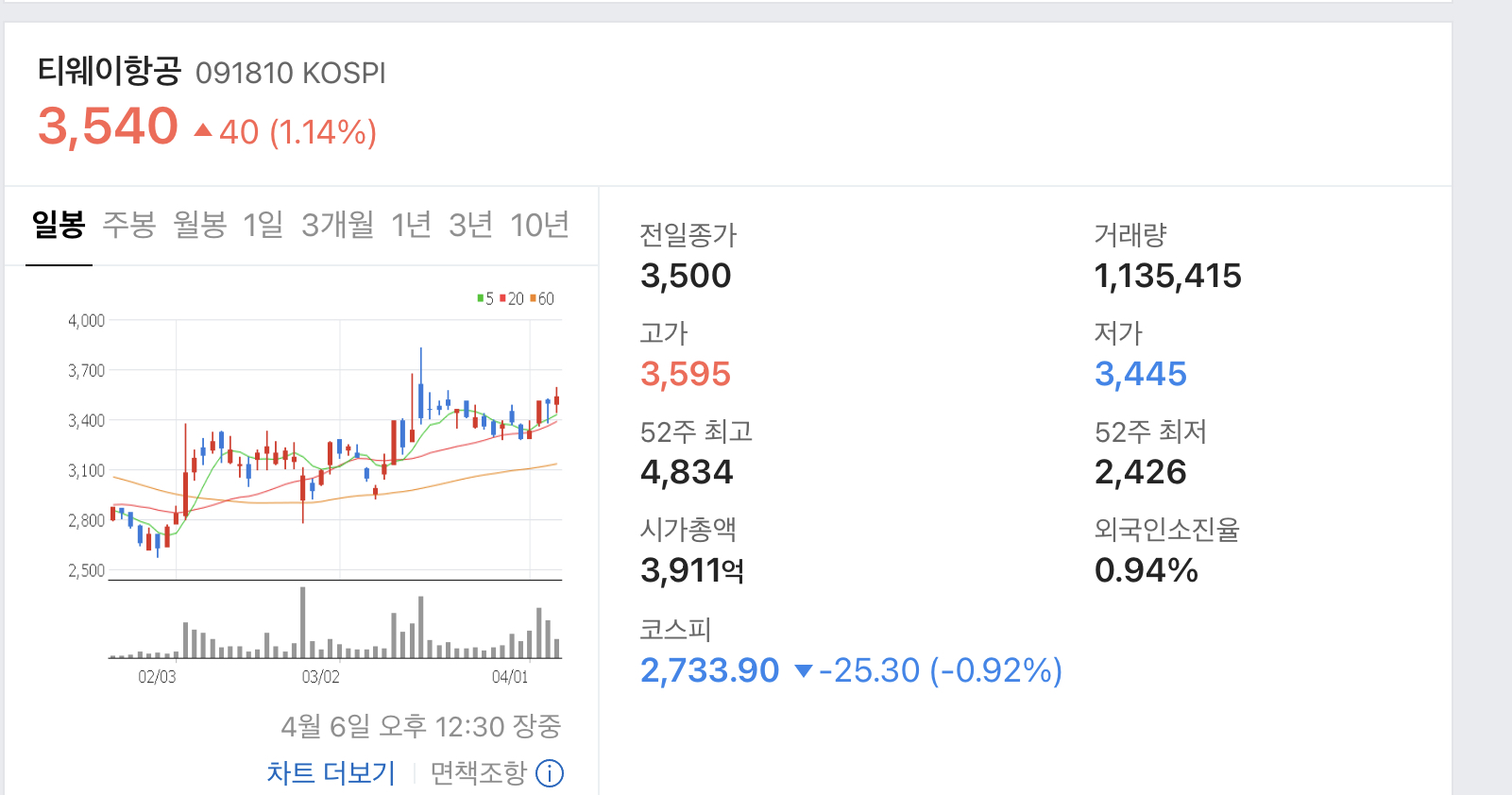Screen dimensions: 1512x795
Task: Click the 시가총액 value 3,911억
Action: click(692, 570)
